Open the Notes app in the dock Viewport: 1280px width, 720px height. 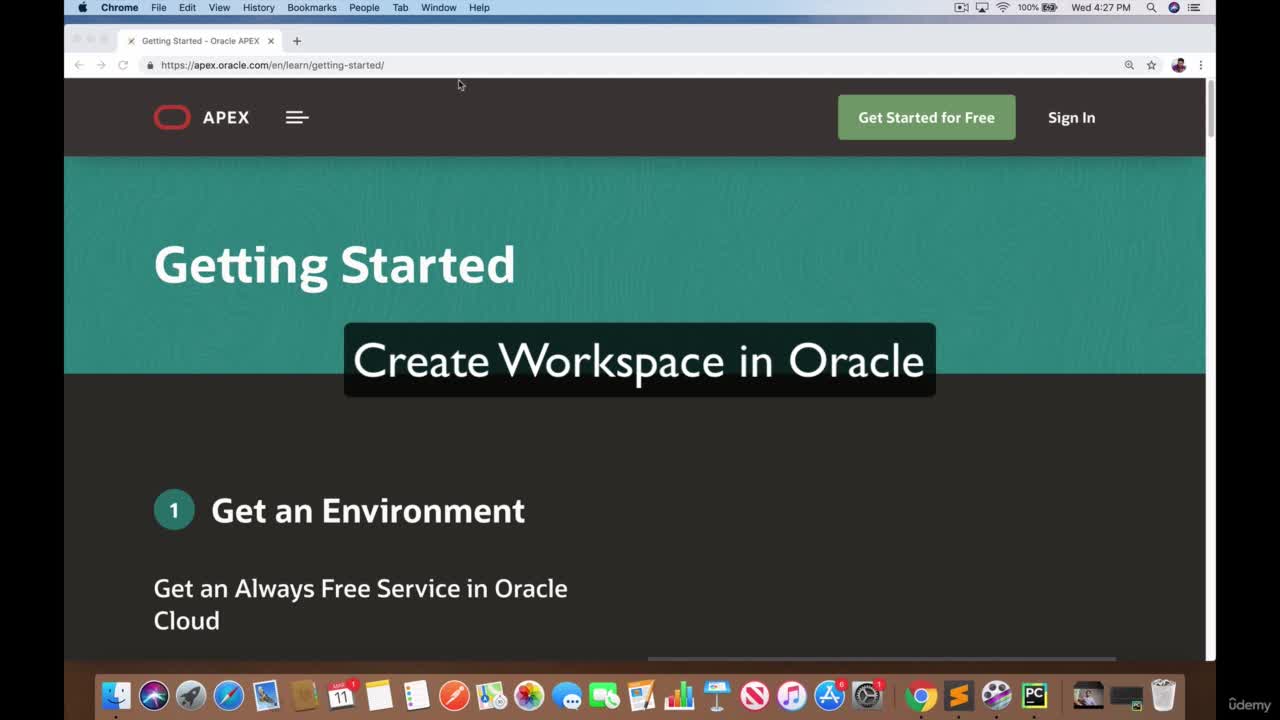pos(379,695)
